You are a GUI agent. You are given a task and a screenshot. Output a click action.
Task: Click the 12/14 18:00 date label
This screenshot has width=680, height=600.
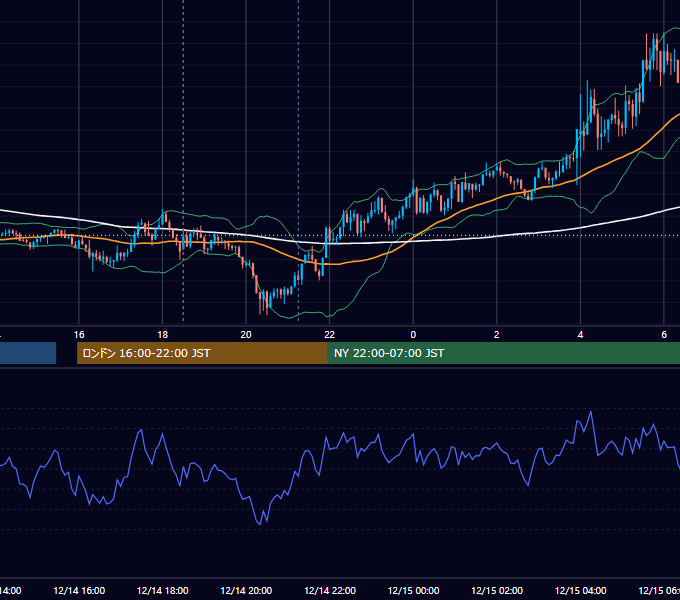pos(163,590)
